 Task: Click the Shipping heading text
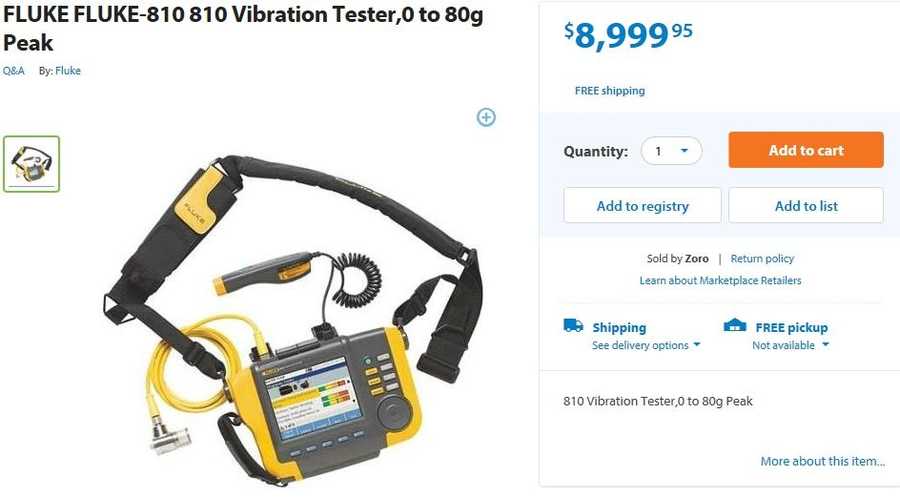point(619,328)
